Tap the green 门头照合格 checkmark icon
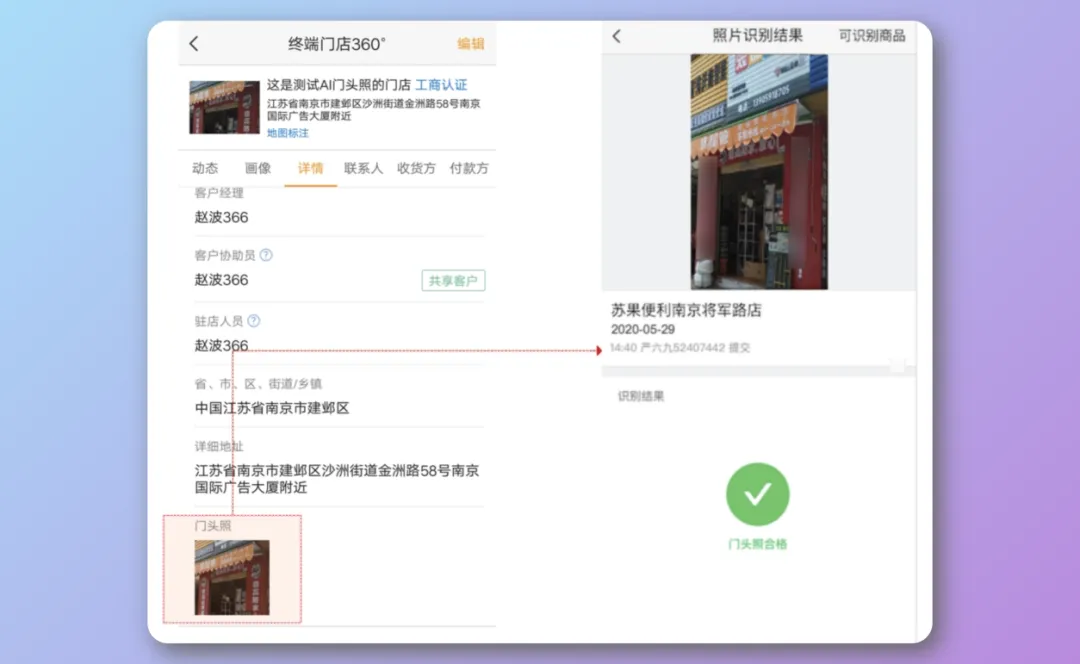This screenshot has width=1080, height=664. click(758, 495)
